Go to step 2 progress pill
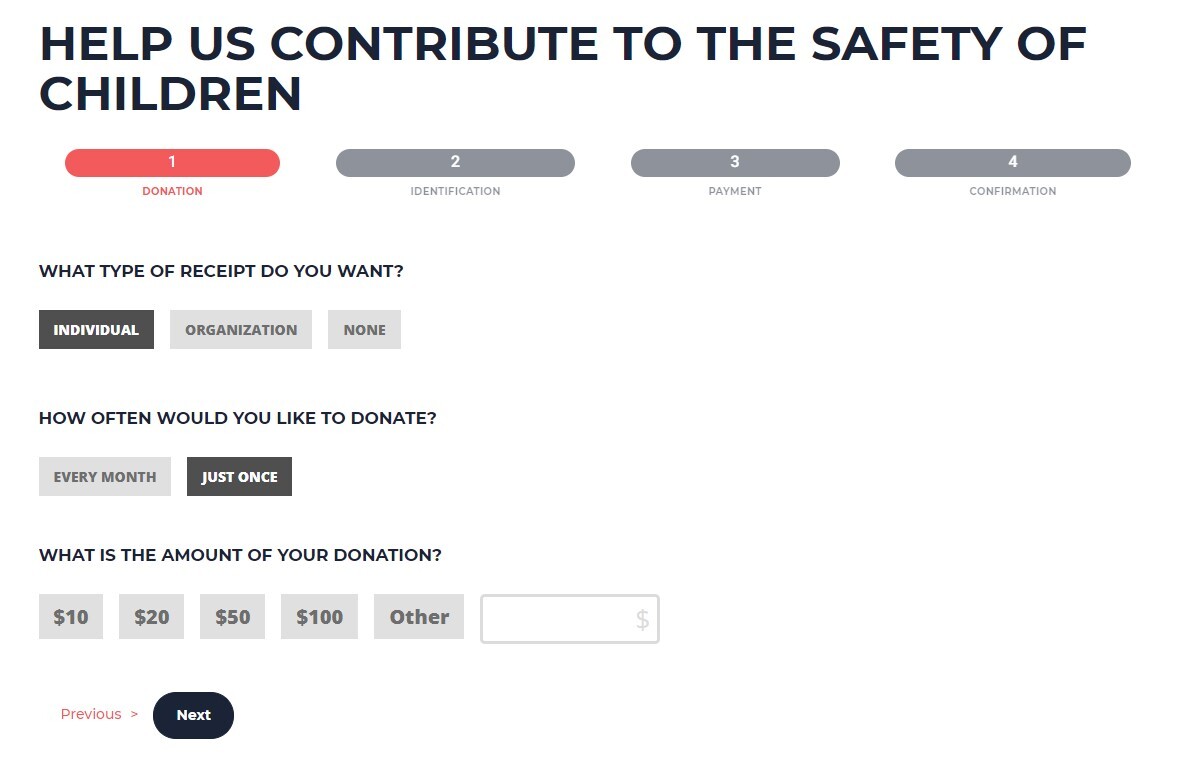The width and height of the screenshot is (1194, 763). (x=455, y=163)
